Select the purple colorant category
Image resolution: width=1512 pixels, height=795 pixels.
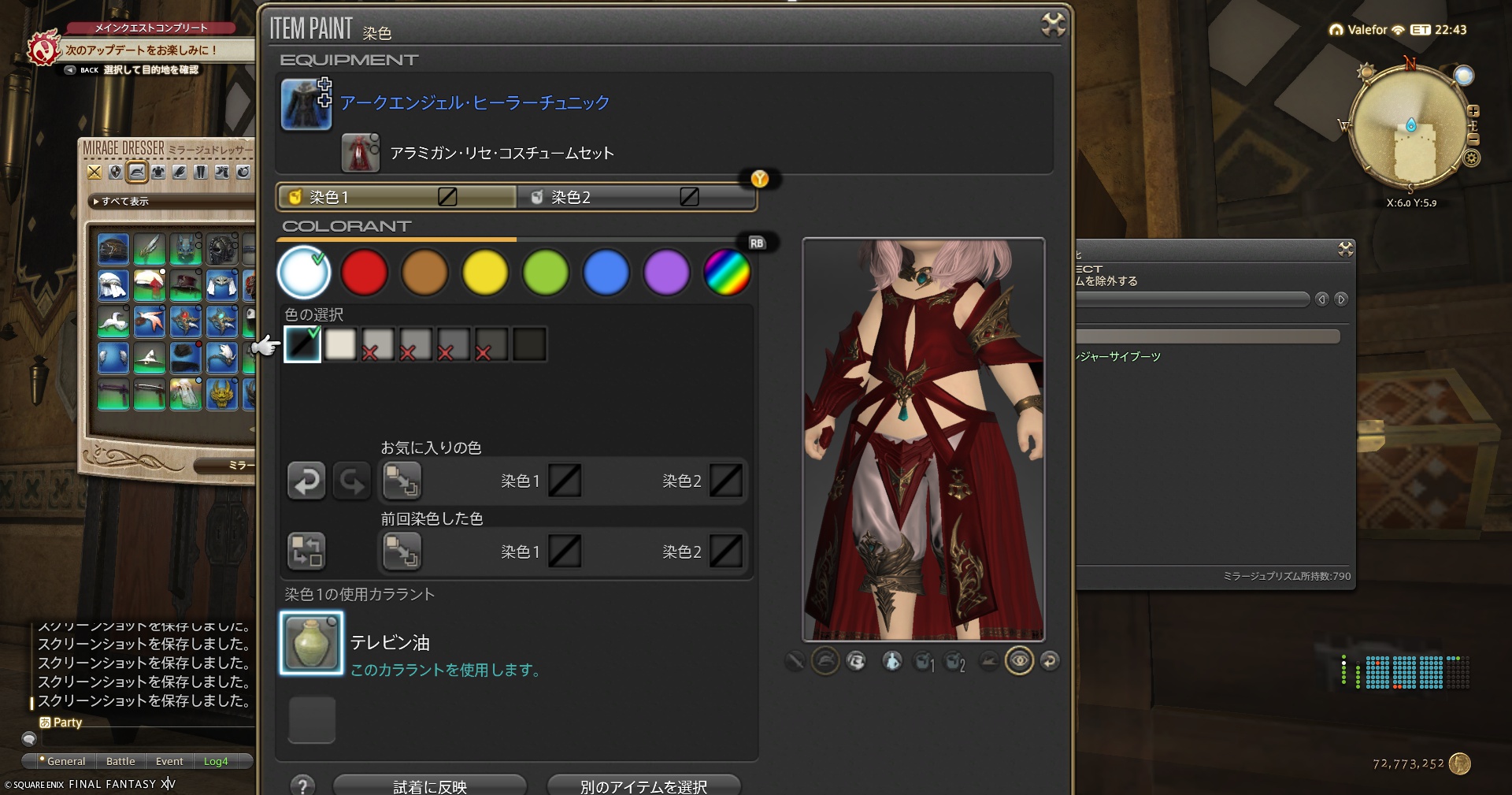click(x=666, y=273)
